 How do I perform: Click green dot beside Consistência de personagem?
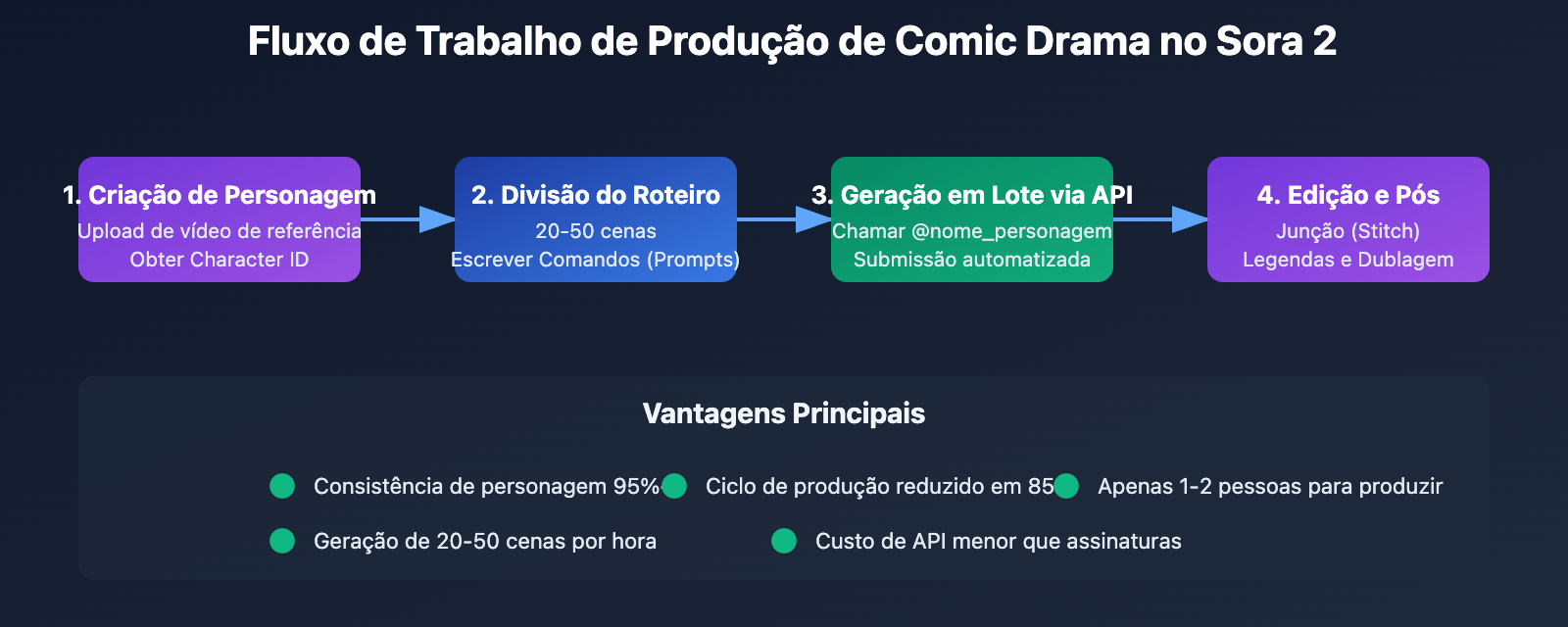[282, 486]
